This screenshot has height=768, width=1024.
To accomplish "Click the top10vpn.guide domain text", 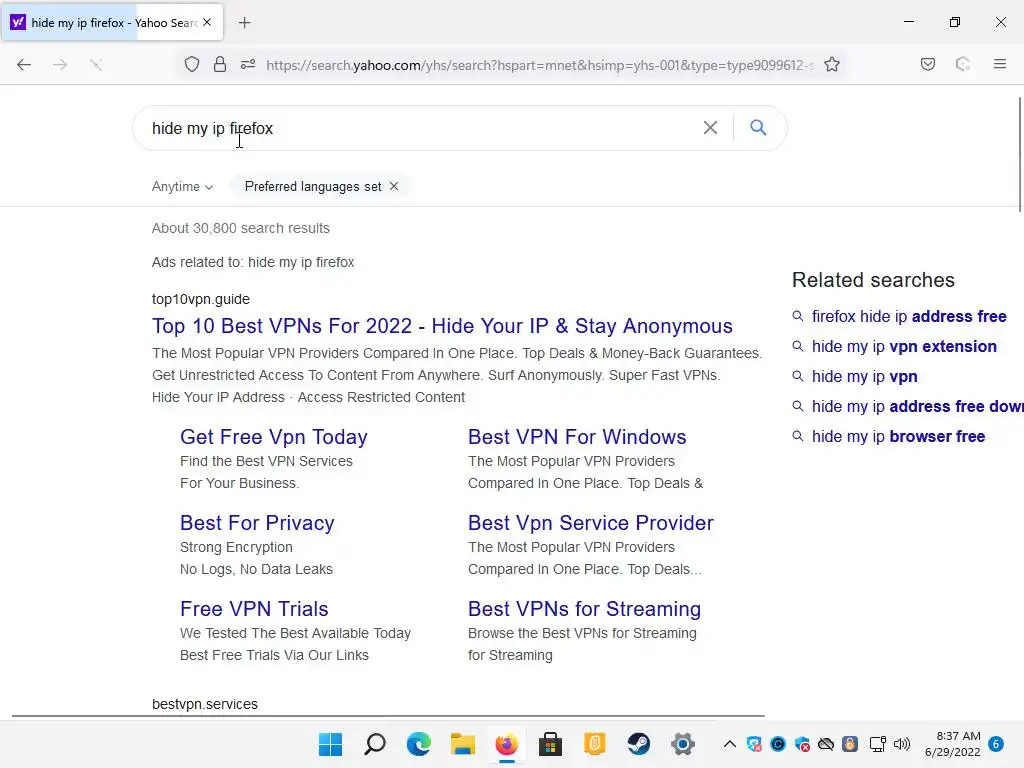I will pyautogui.click(x=200, y=299).
